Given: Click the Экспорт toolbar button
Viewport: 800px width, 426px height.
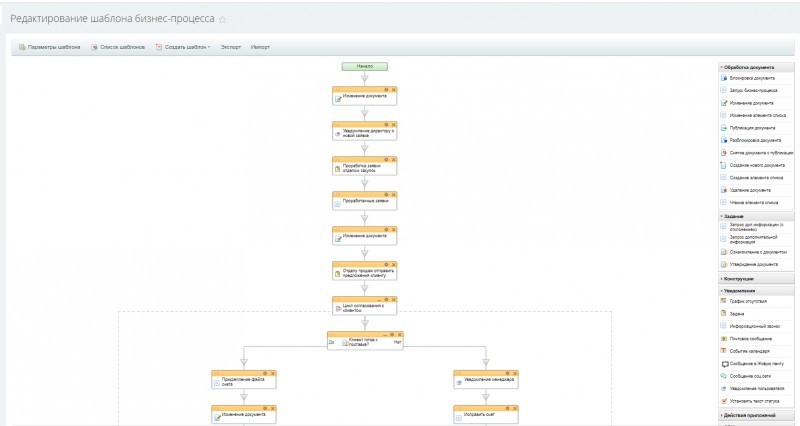Looking at the screenshot, I should (x=231, y=47).
